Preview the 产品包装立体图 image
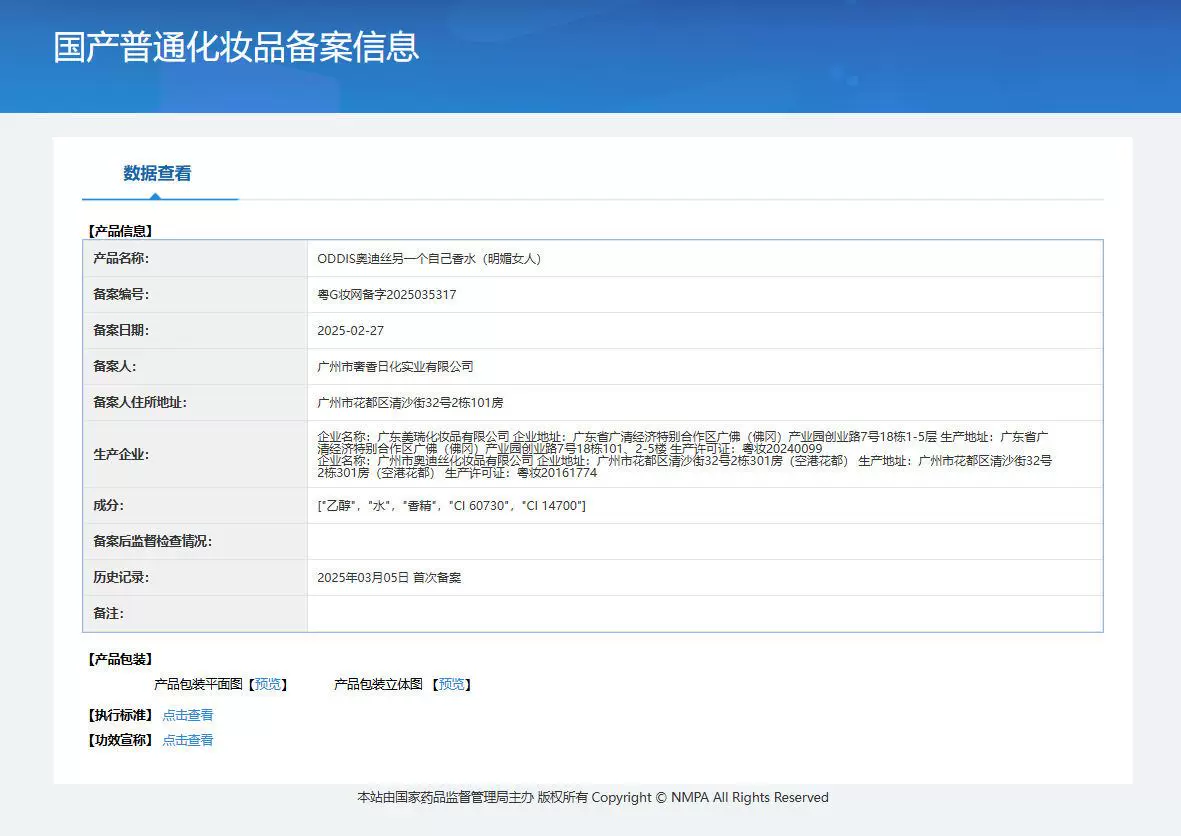The height and width of the screenshot is (836, 1181). click(x=451, y=684)
